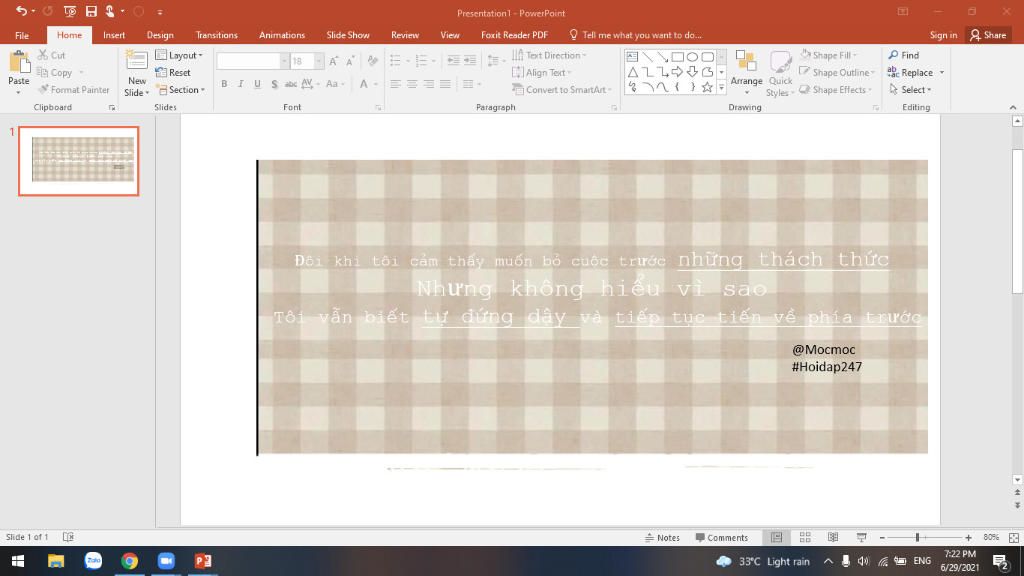Start presentation from beginning icon
Image resolution: width=1024 pixels, height=576 pixels.
click(x=69, y=11)
